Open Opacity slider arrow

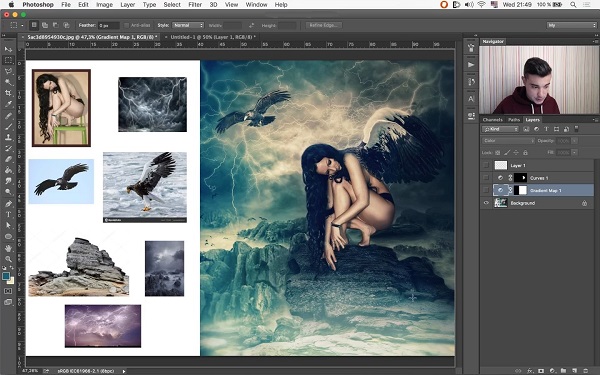tap(574, 141)
